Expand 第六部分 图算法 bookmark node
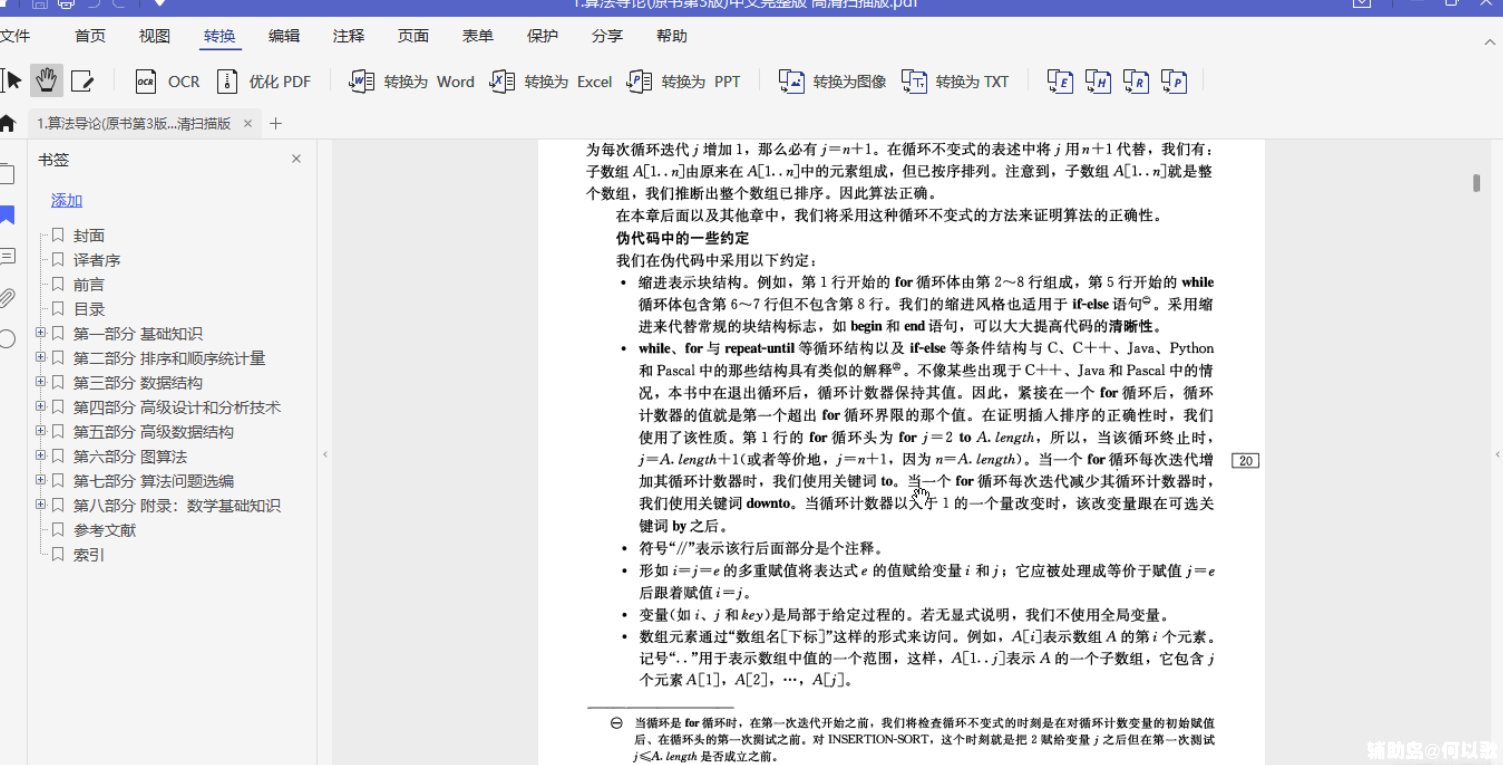Screen dimensions: 1503x765 (40, 455)
